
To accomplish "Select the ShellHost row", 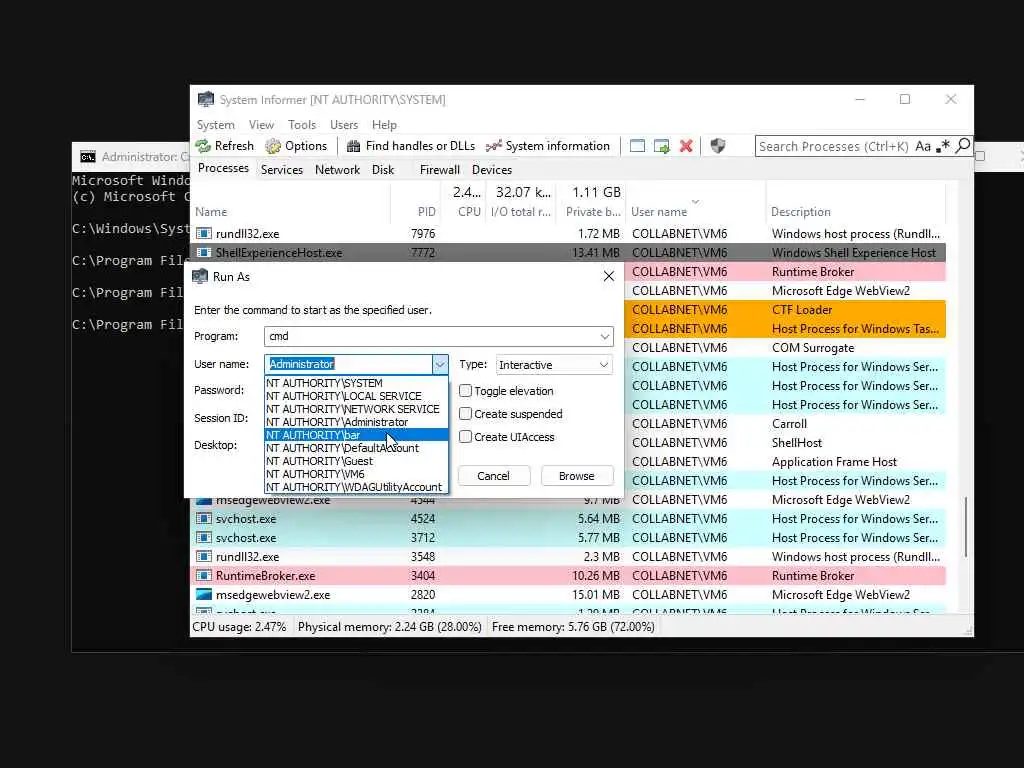I will pos(785,443).
